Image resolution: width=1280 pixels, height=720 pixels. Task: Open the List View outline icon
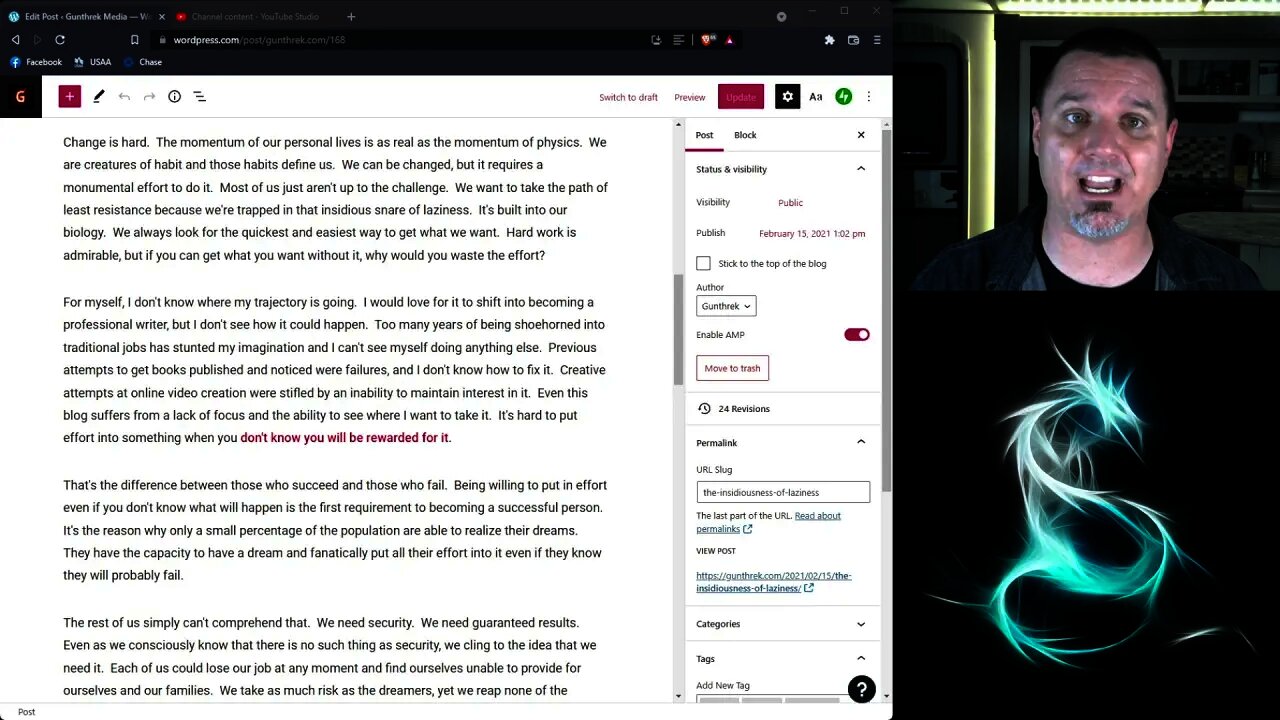tap(199, 96)
